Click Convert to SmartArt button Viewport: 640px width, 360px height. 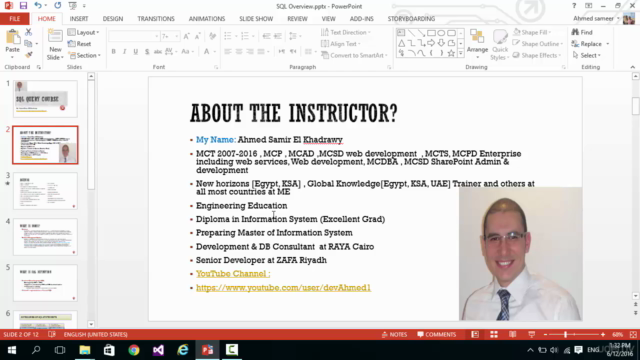coord(354,55)
